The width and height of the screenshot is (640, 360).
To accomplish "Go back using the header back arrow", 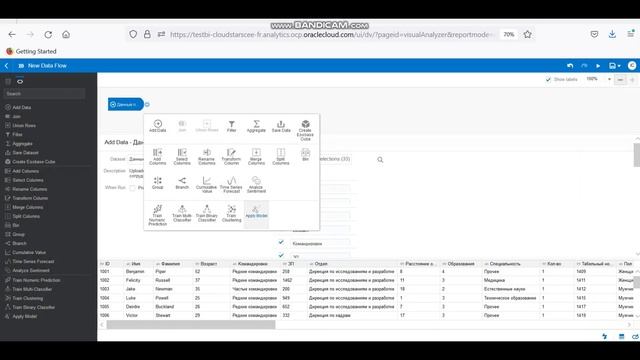I will [x=7, y=66].
